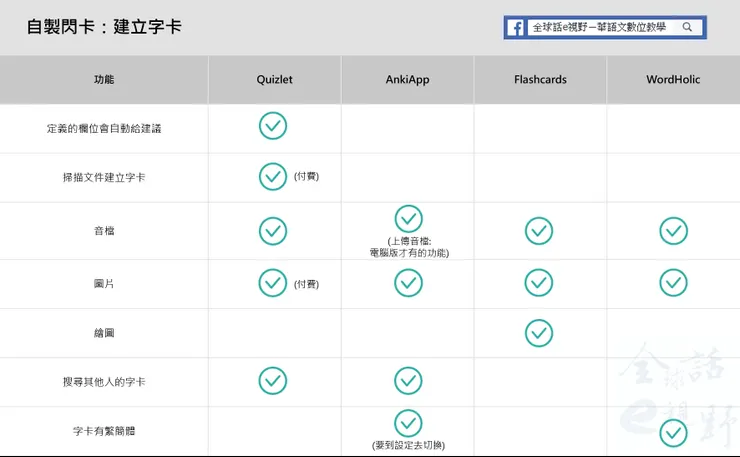
Task: Click the 上傳音檔 電腦版才有的功能 note
Action: (x=409, y=247)
